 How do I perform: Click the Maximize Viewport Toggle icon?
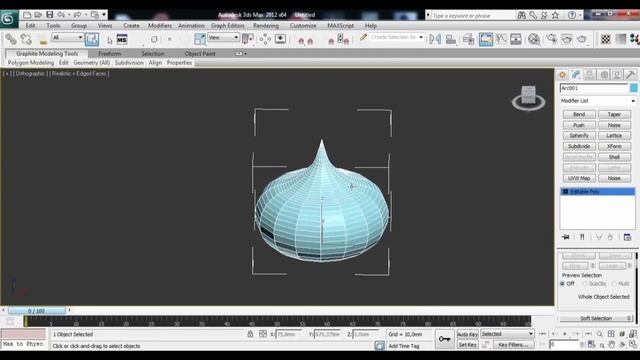[x=633, y=345]
